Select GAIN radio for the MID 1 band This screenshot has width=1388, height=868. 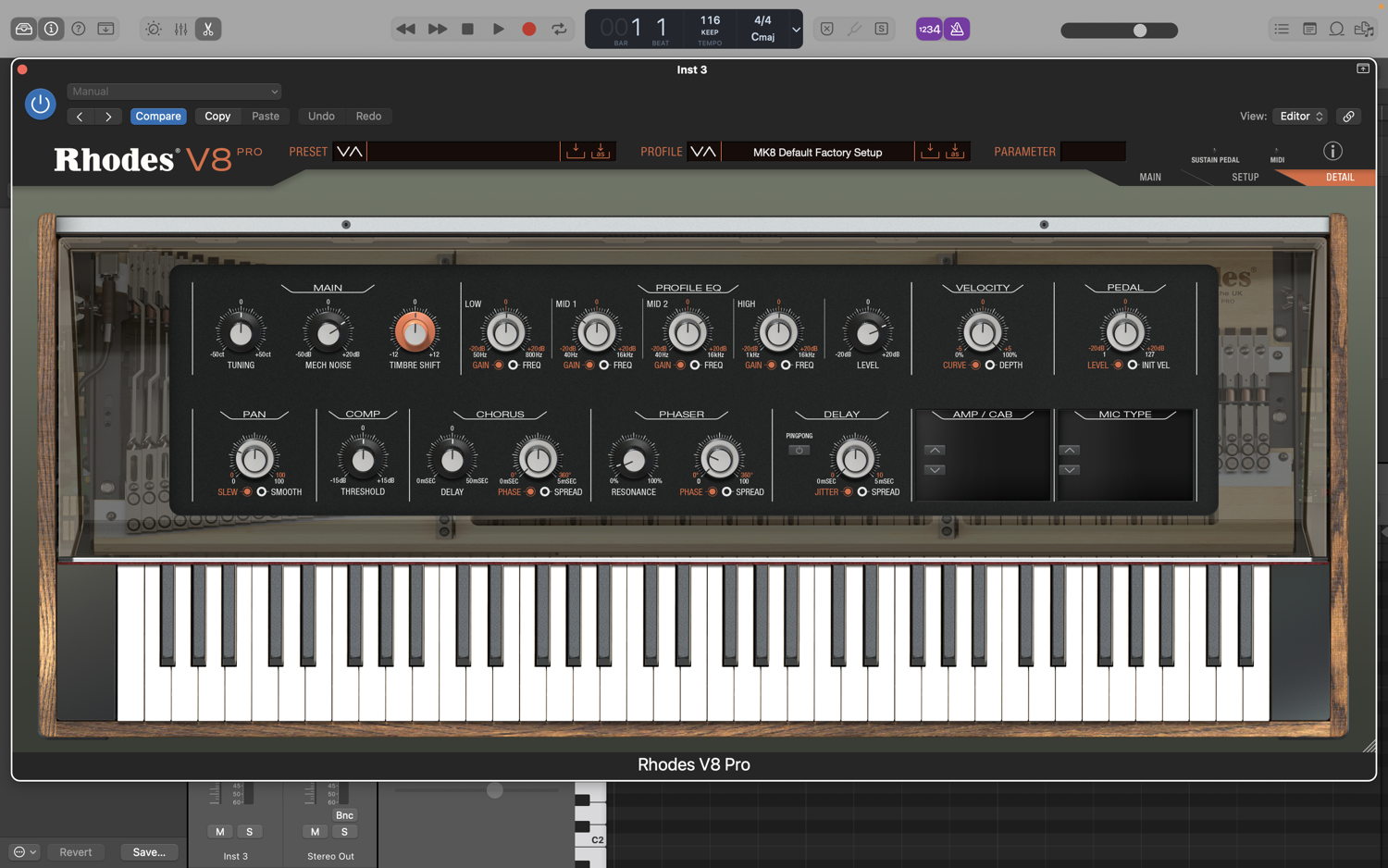tap(589, 366)
